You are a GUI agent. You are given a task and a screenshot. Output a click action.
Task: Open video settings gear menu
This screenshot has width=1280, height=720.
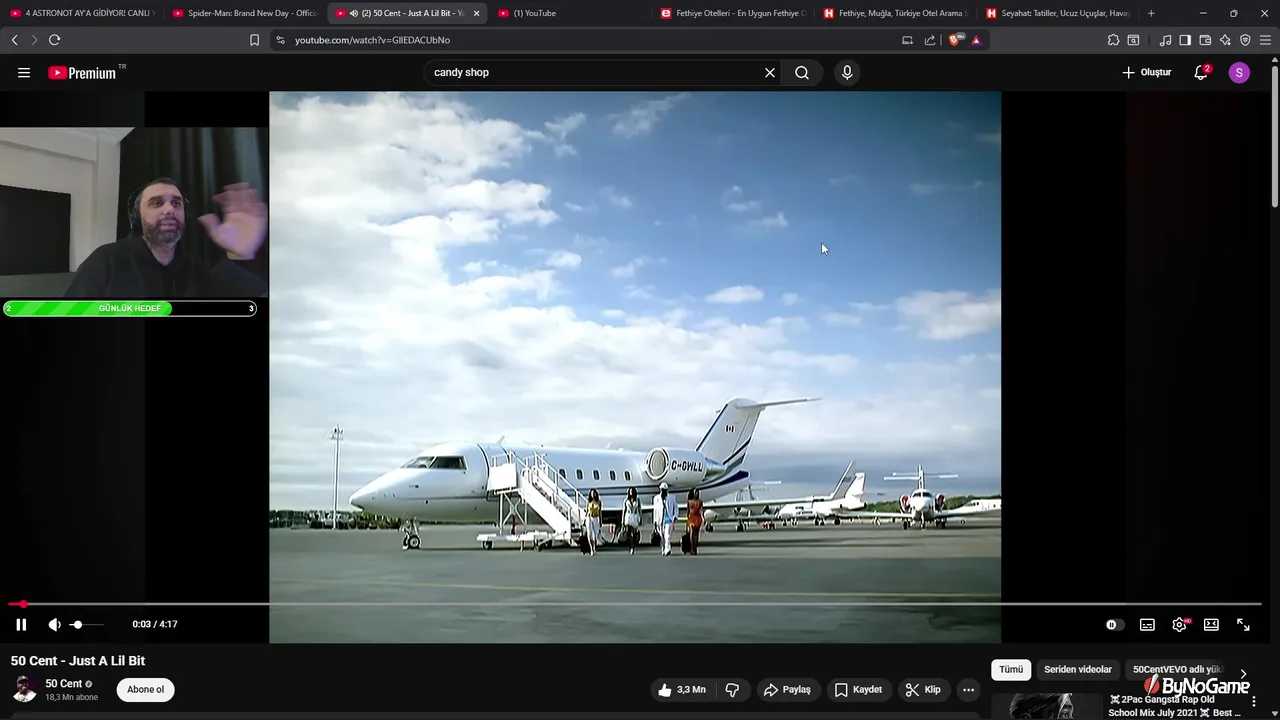coord(1180,624)
